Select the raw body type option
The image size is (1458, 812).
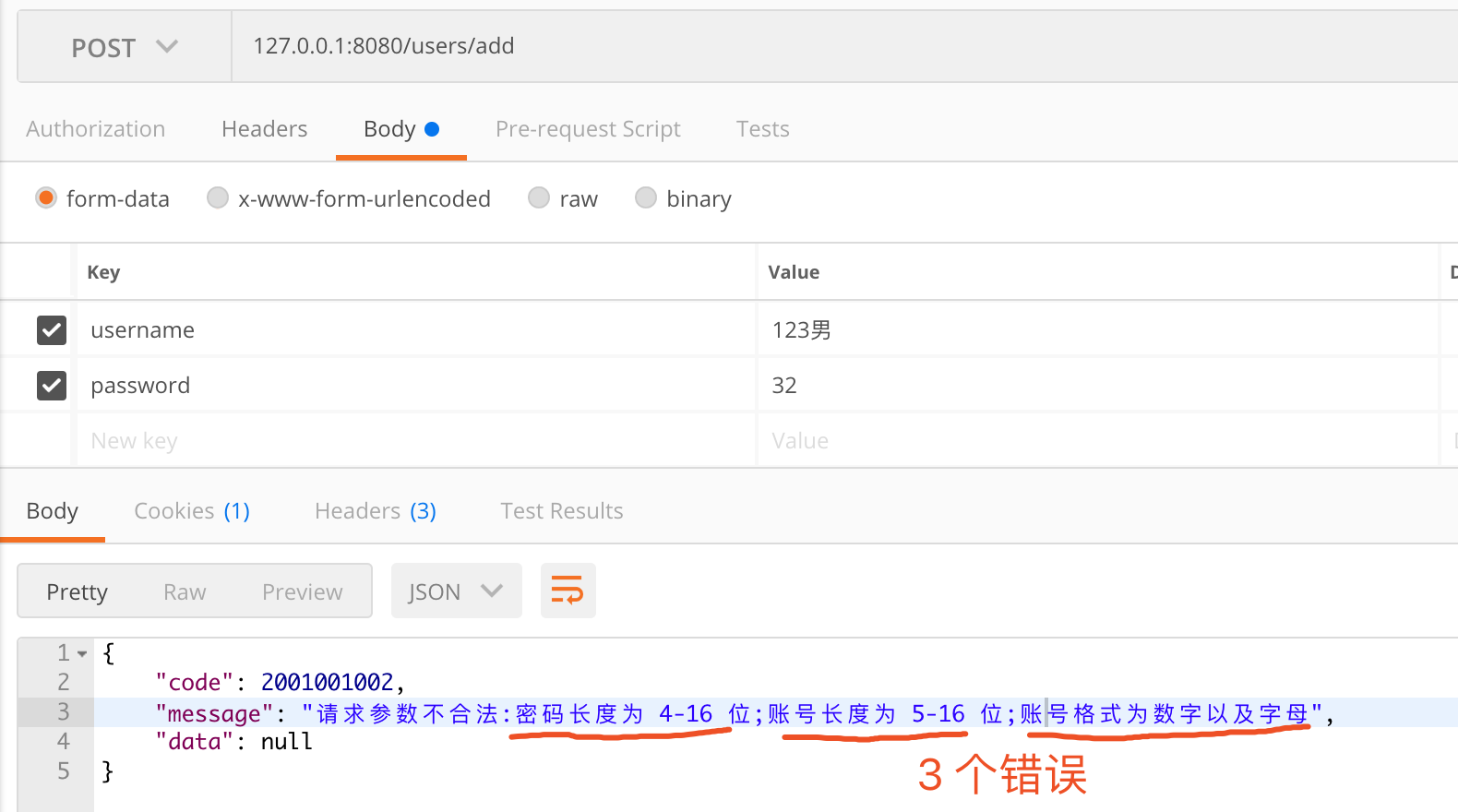[x=539, y=198]
